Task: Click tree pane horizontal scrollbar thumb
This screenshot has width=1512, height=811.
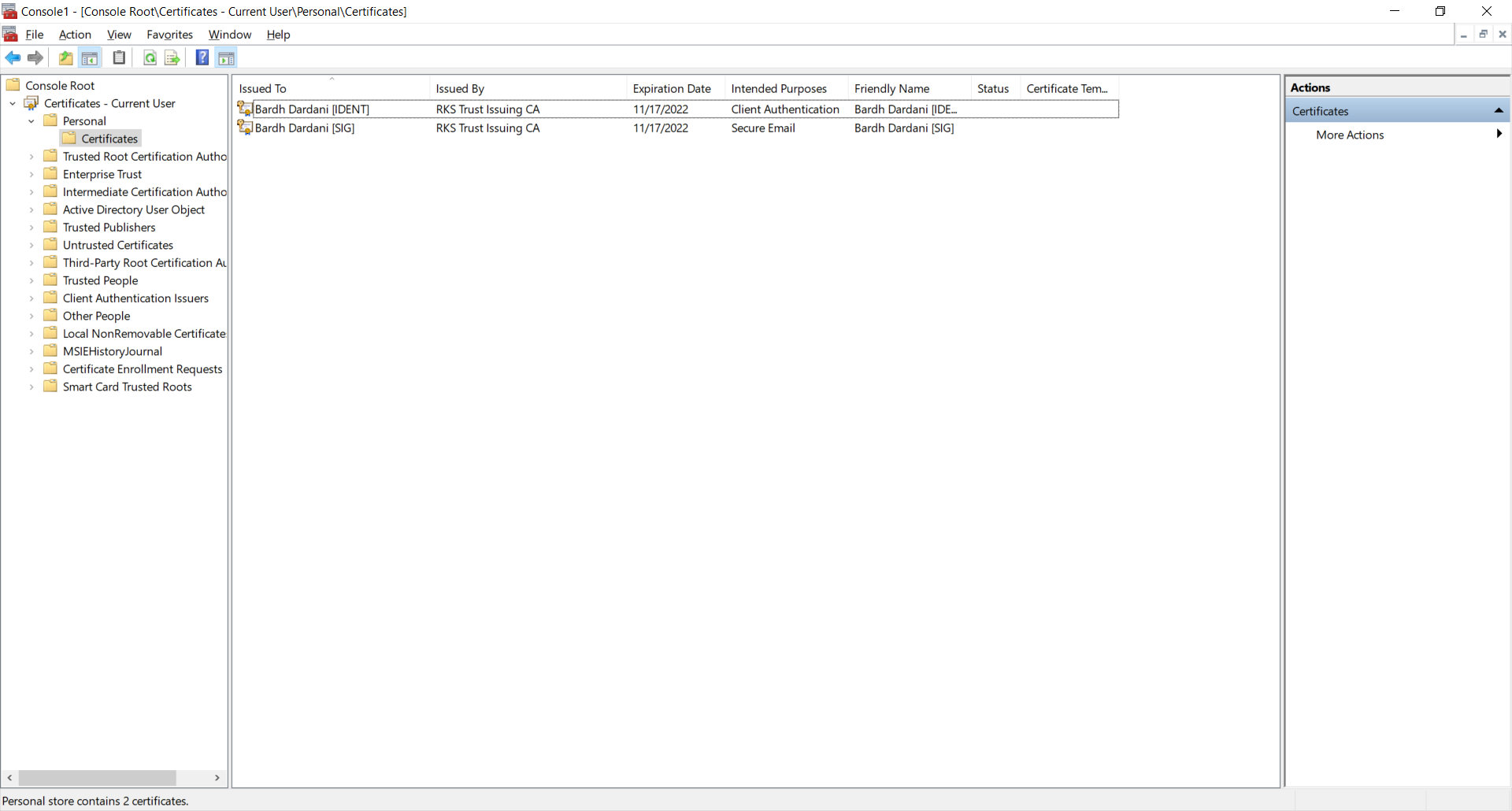Action: pyautogui.click(x=97, y=778)
